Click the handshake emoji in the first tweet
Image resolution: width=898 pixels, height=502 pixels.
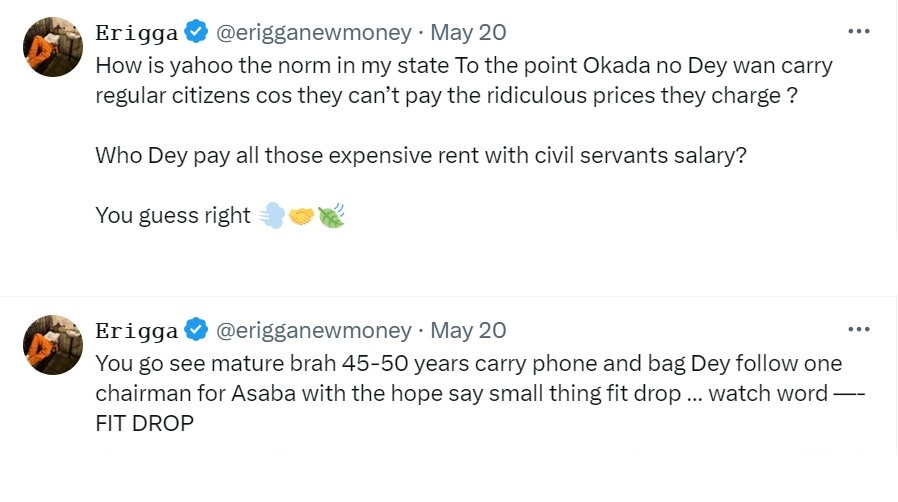(300, 215)
